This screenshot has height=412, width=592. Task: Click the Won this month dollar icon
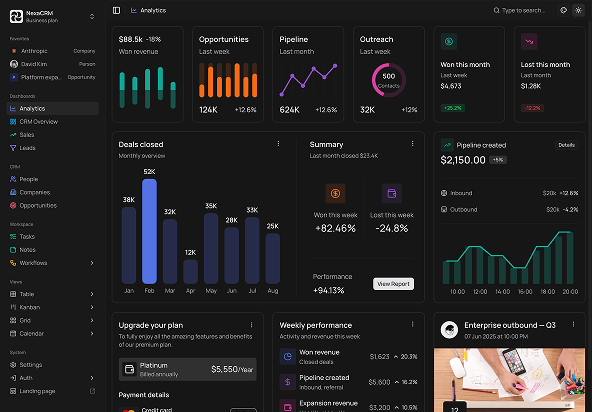click(449, 42)
